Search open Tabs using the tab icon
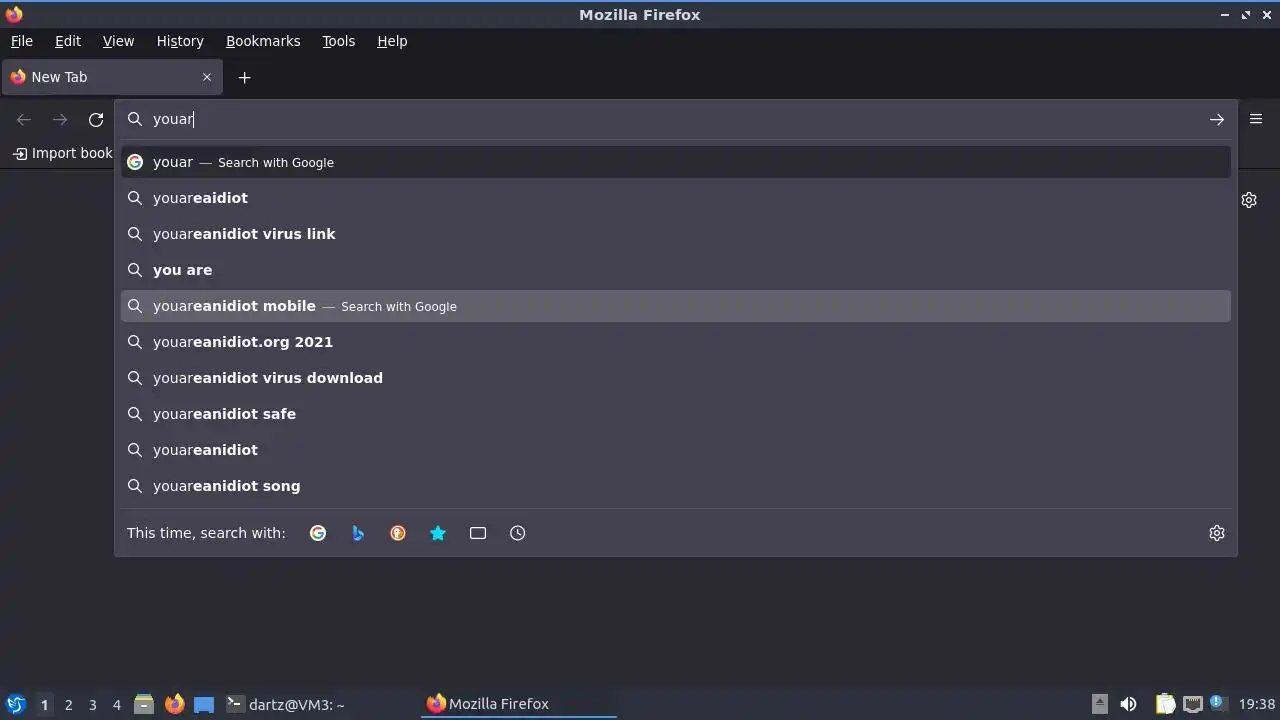This screenshot has height=720, width=1280. [478, 533]
